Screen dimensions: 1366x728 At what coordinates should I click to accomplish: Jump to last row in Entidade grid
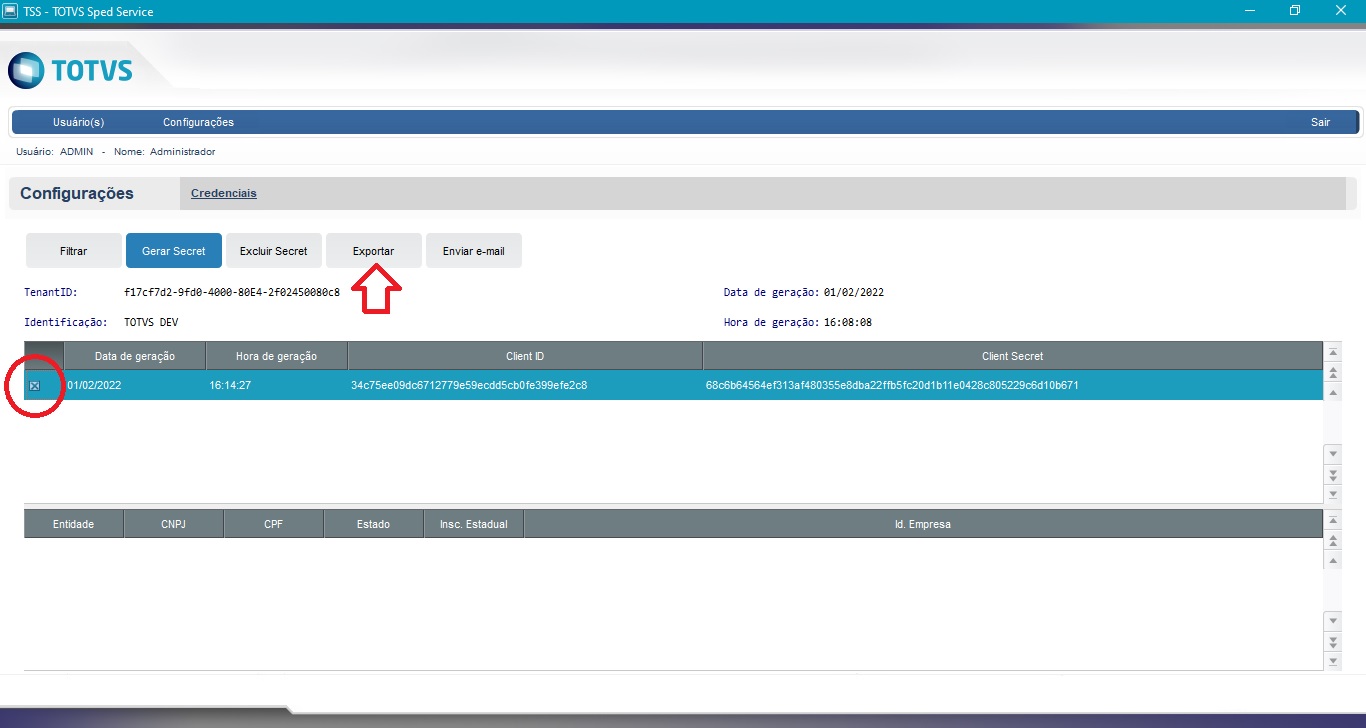tap(1332, 661)
